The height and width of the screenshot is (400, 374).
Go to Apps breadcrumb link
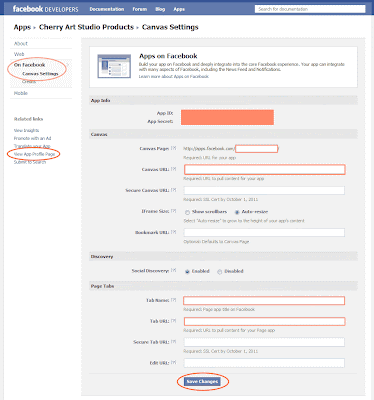tap(22, 27)
